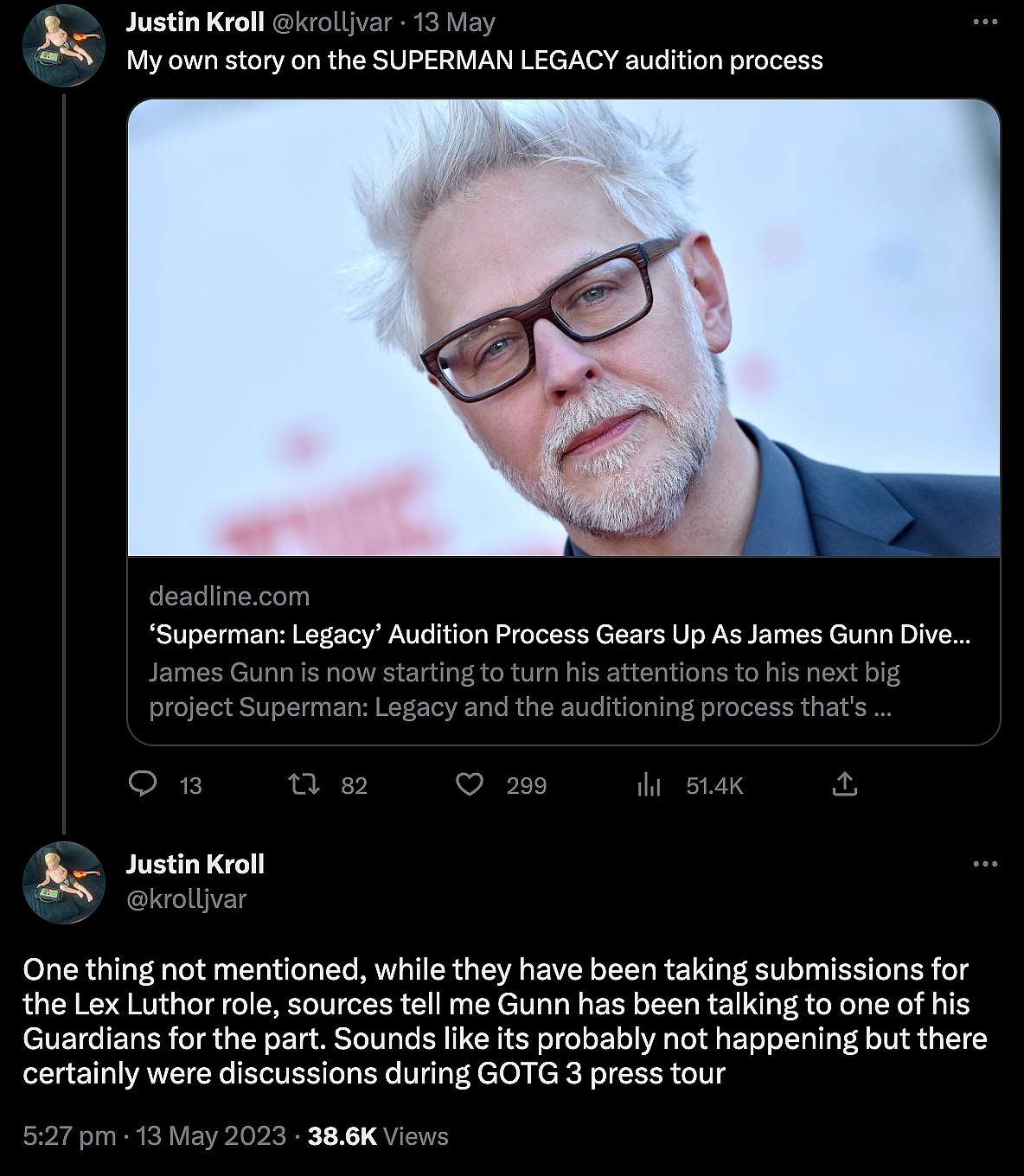
Task: Open the 13 May timestamp link
Action: point(454,22)
